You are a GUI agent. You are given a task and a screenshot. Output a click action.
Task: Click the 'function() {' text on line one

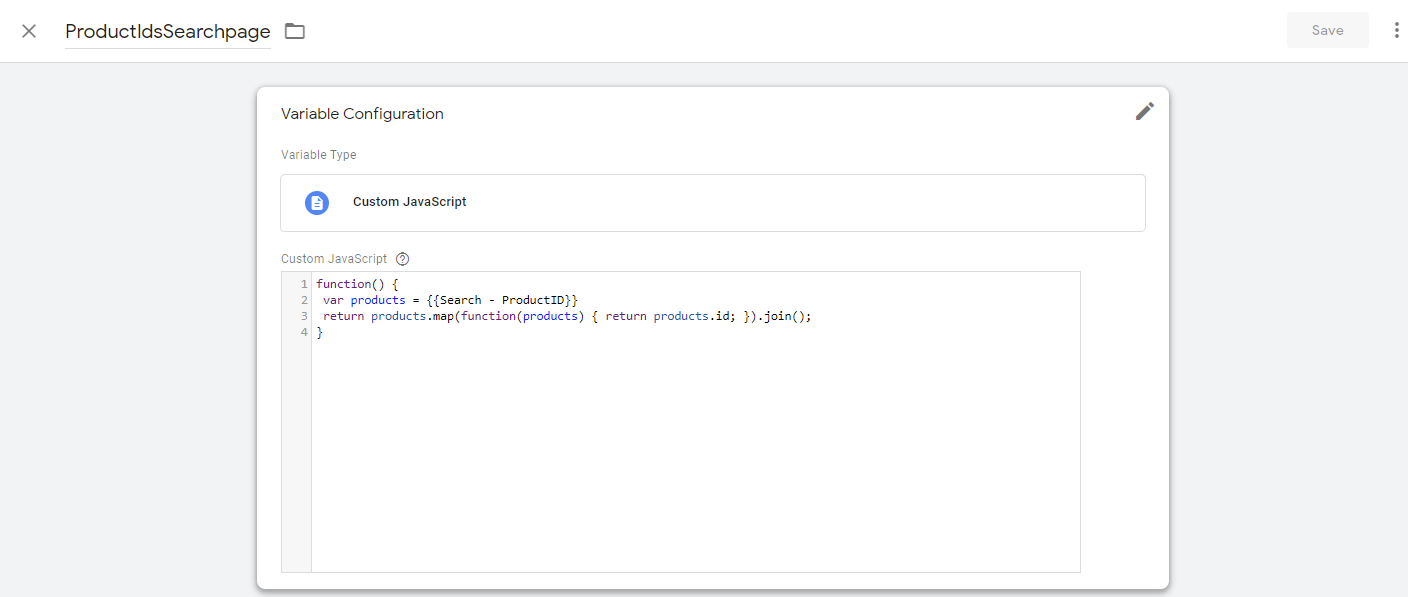pos(357,284)
